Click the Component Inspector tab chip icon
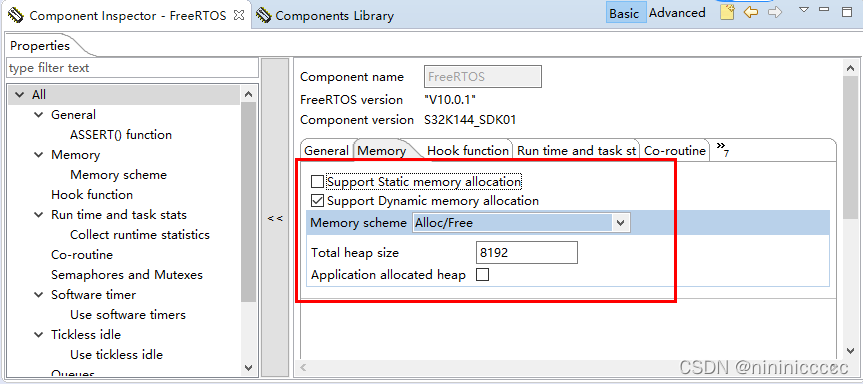 pyautogui.click(x=16, y=15)
